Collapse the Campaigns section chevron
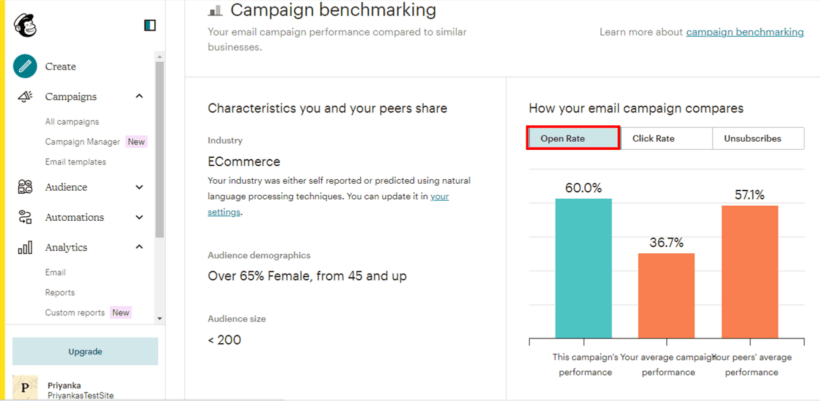The height and width of the screenshot is (401, 820). coord(139,96)
